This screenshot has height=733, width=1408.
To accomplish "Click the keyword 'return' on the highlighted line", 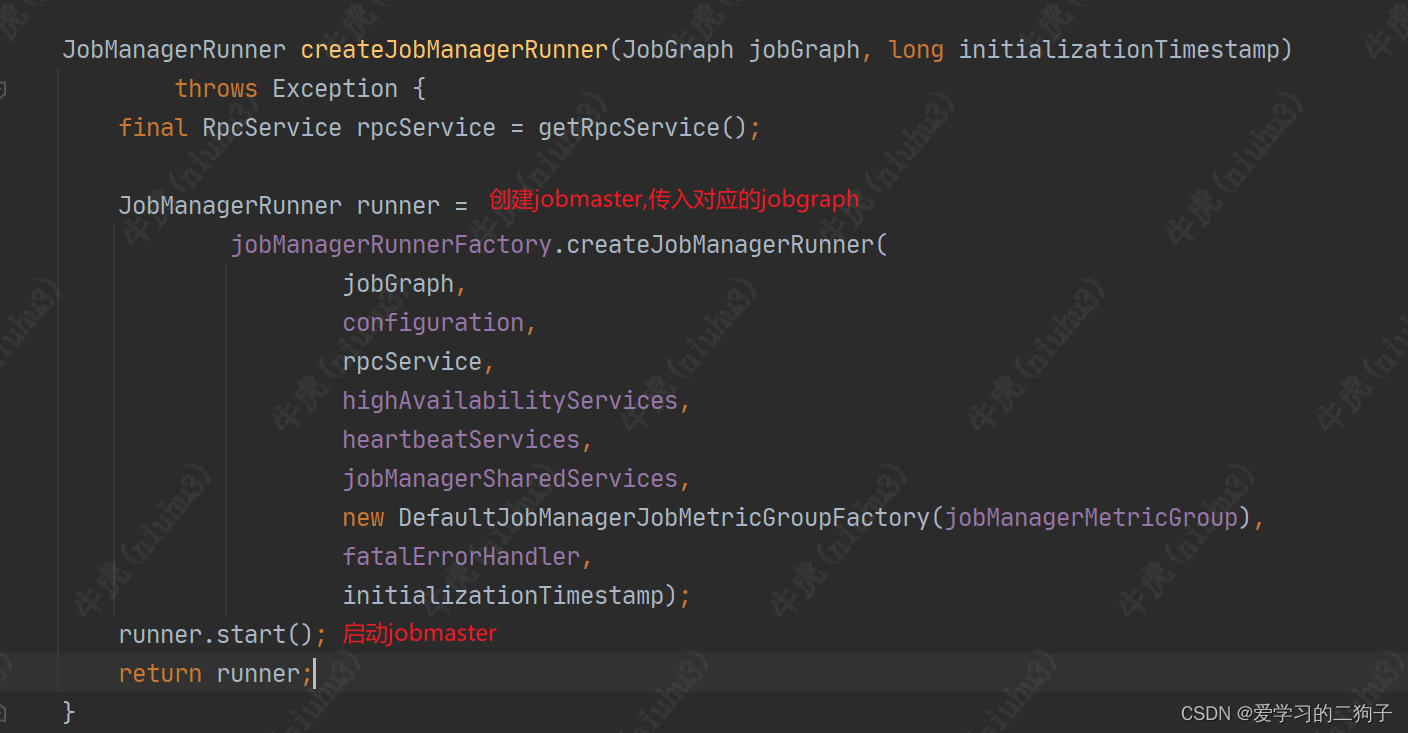I will click(x=160, y=673).
